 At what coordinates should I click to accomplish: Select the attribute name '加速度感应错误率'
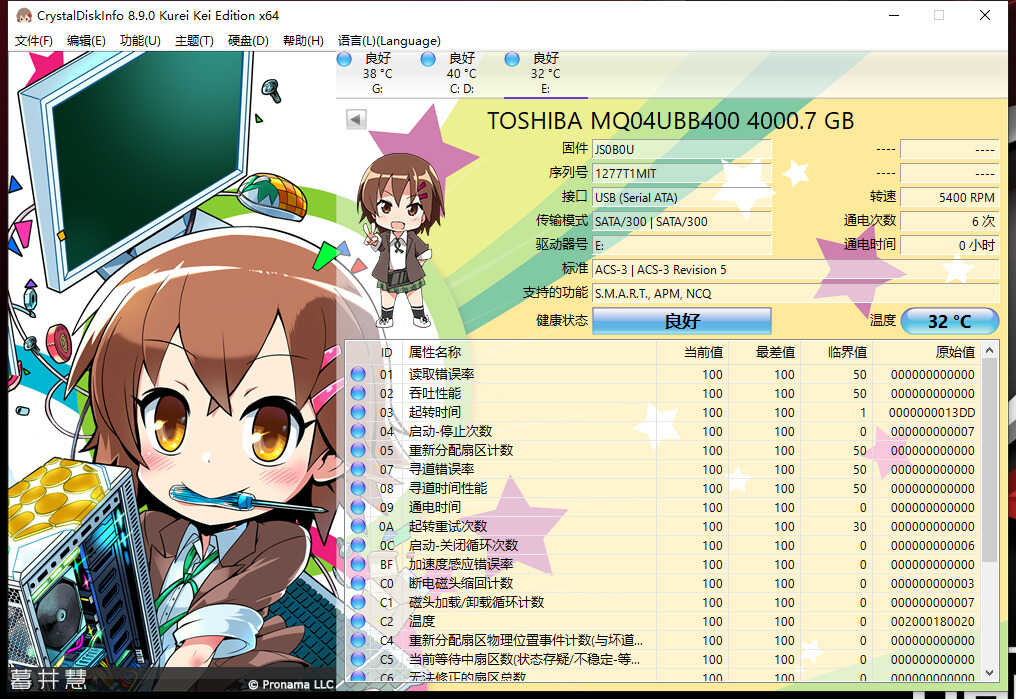(x=461, y=564)
